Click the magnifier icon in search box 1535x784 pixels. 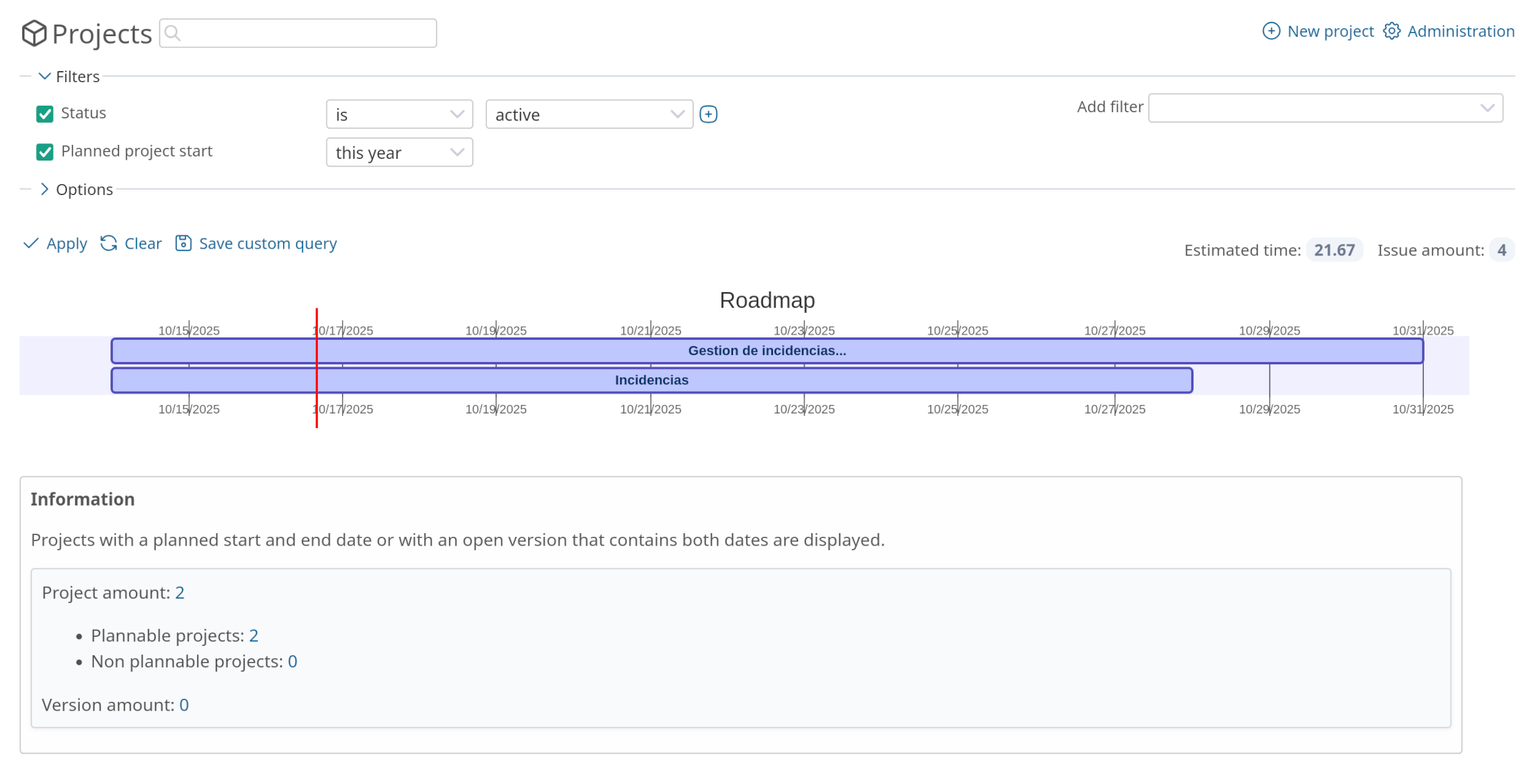tap(173, 34)
